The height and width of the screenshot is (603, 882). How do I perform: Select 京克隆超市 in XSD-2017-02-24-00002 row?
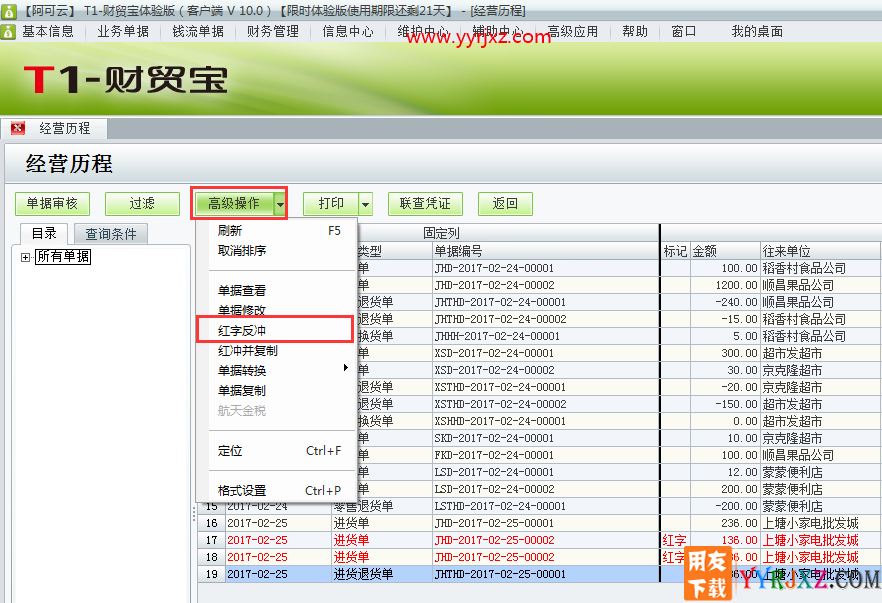point(820,370)
